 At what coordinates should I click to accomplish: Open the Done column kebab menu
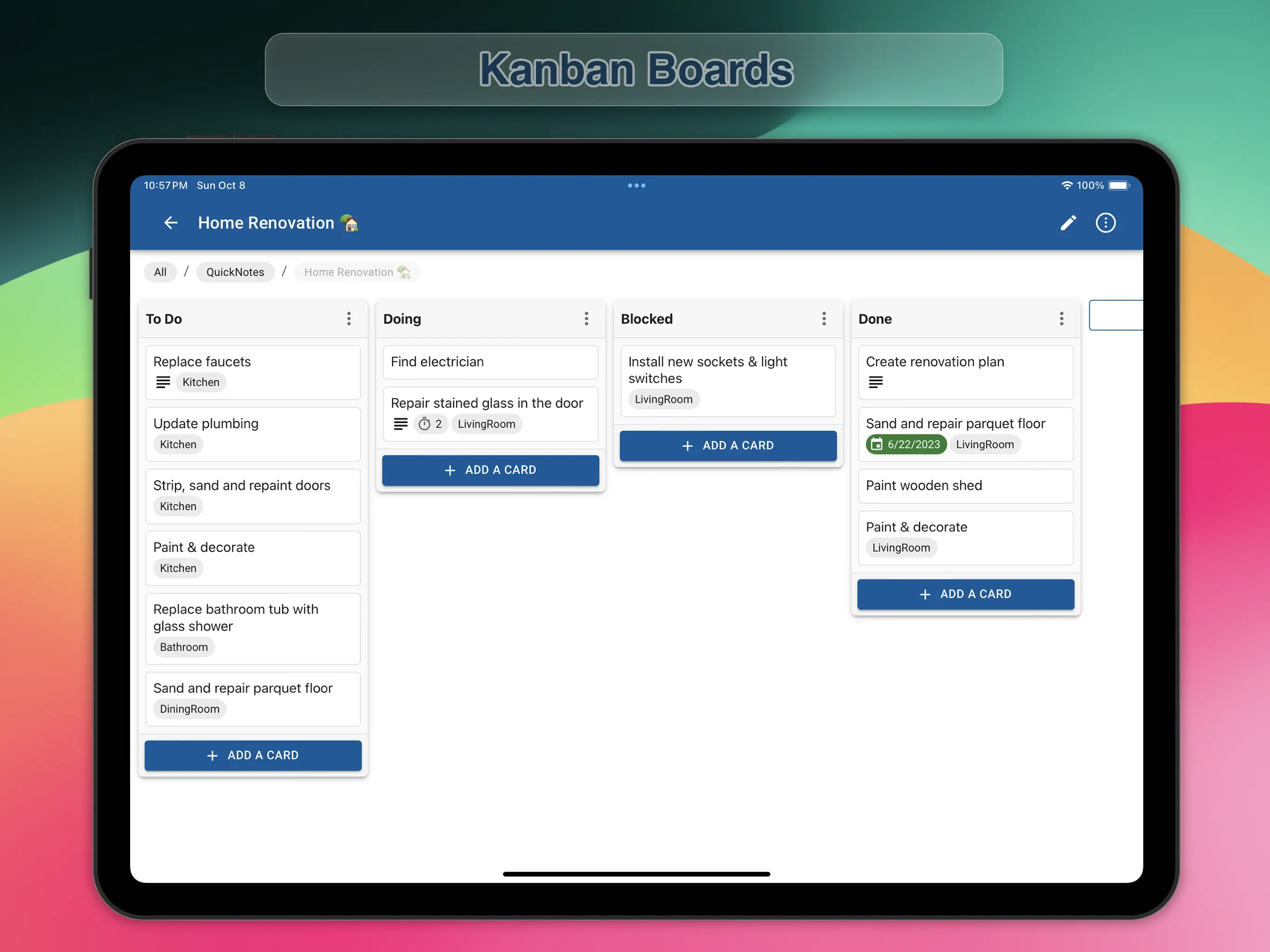click(1062, 319)
